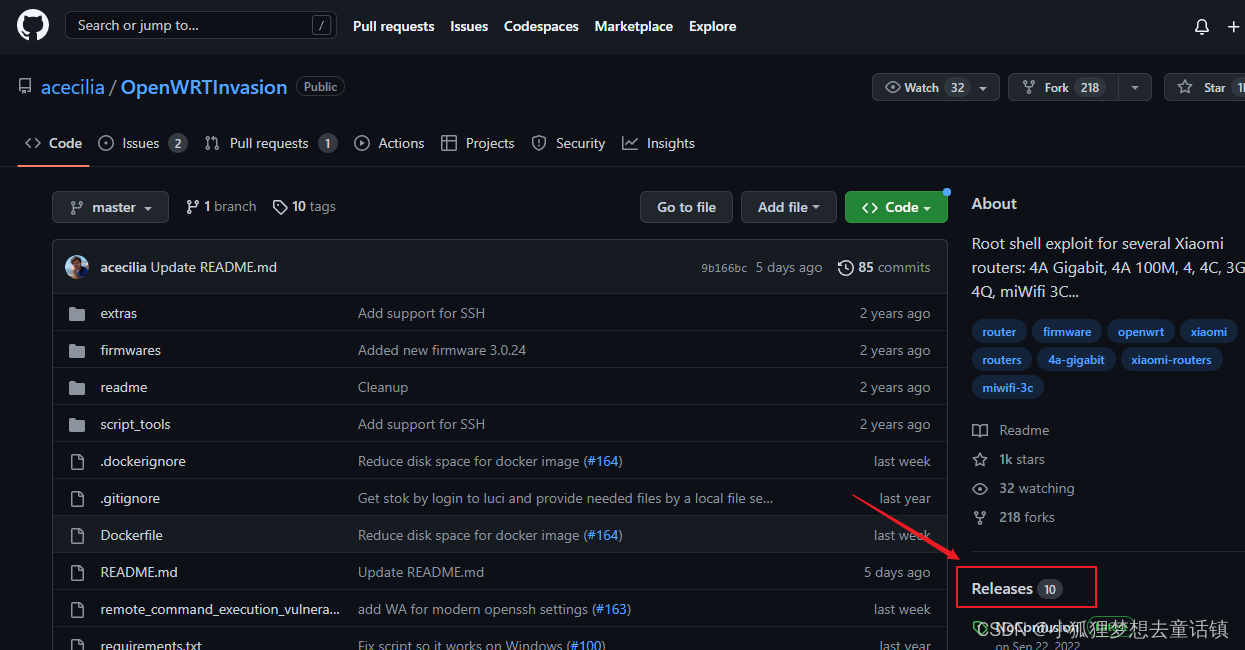
Task: Click the firmwares folder icon
Action: point(77,351)
